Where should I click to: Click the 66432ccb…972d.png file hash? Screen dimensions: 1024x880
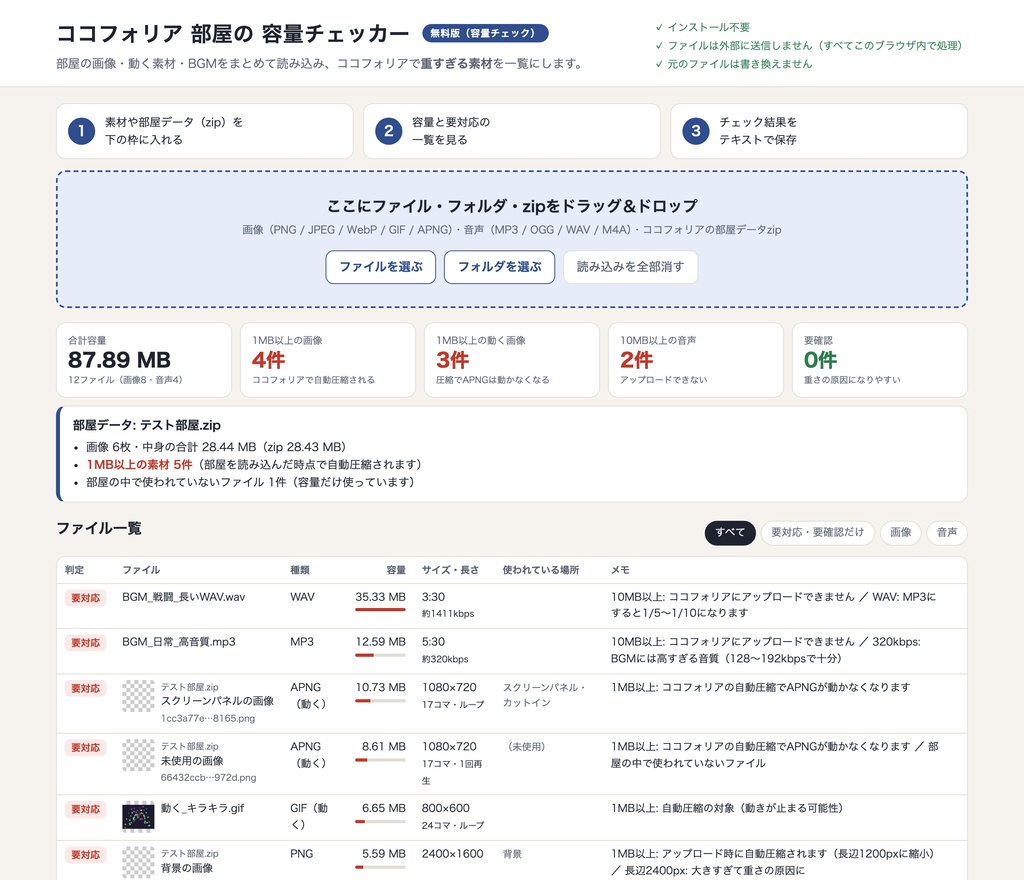pyautogui.click(x=208, y=778)
